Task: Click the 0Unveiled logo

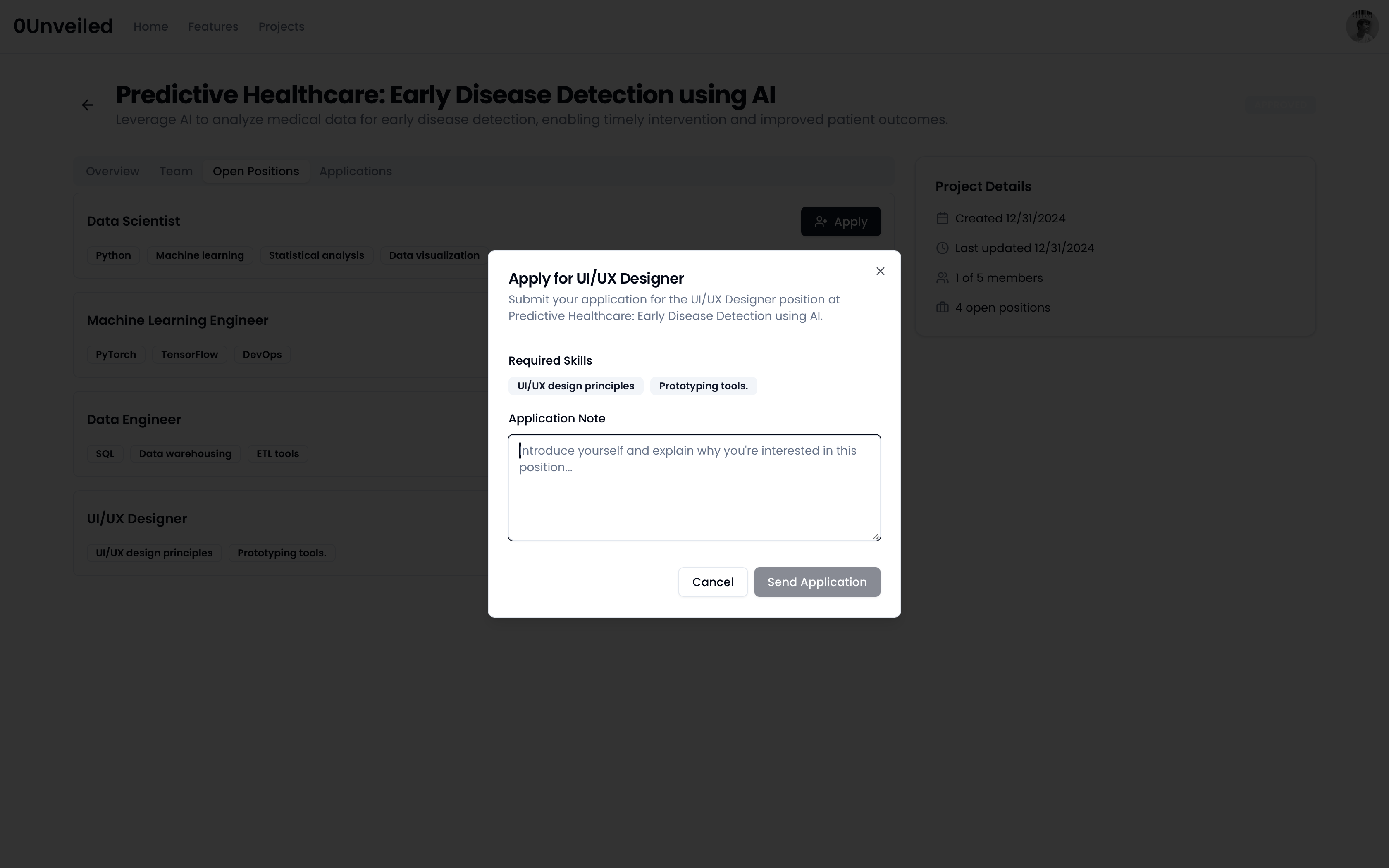Action: point(63,26)
